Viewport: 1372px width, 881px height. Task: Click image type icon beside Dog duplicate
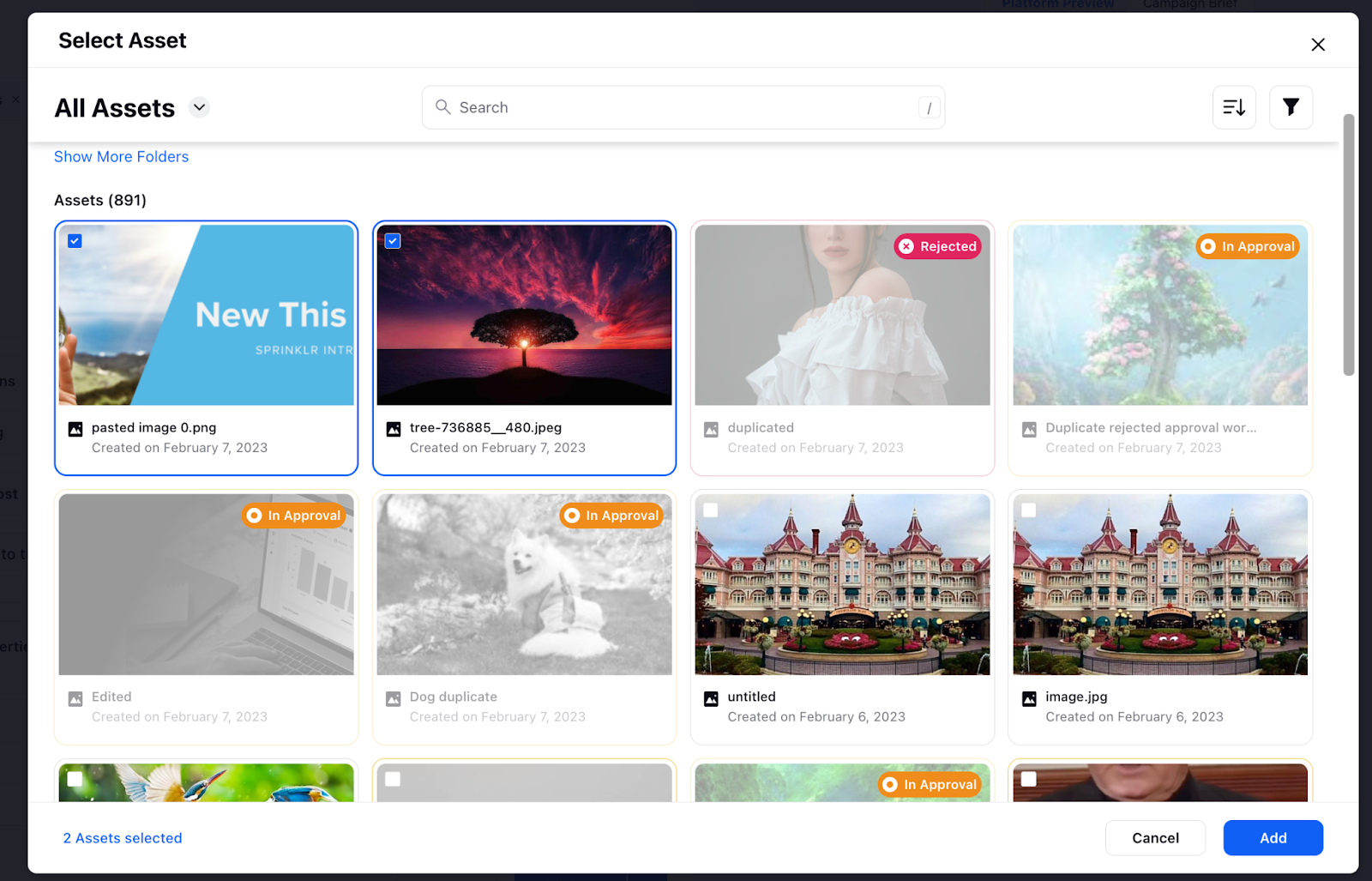coord(394,698)
